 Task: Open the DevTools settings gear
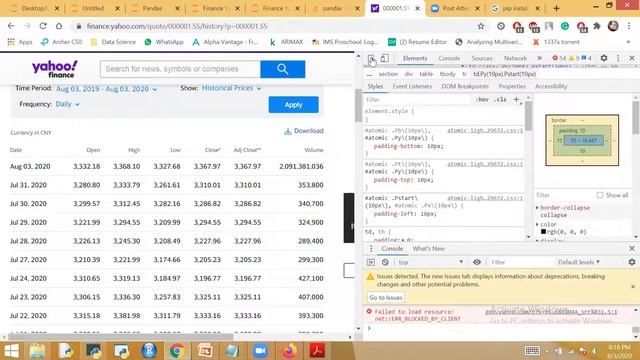click(604, 58)
